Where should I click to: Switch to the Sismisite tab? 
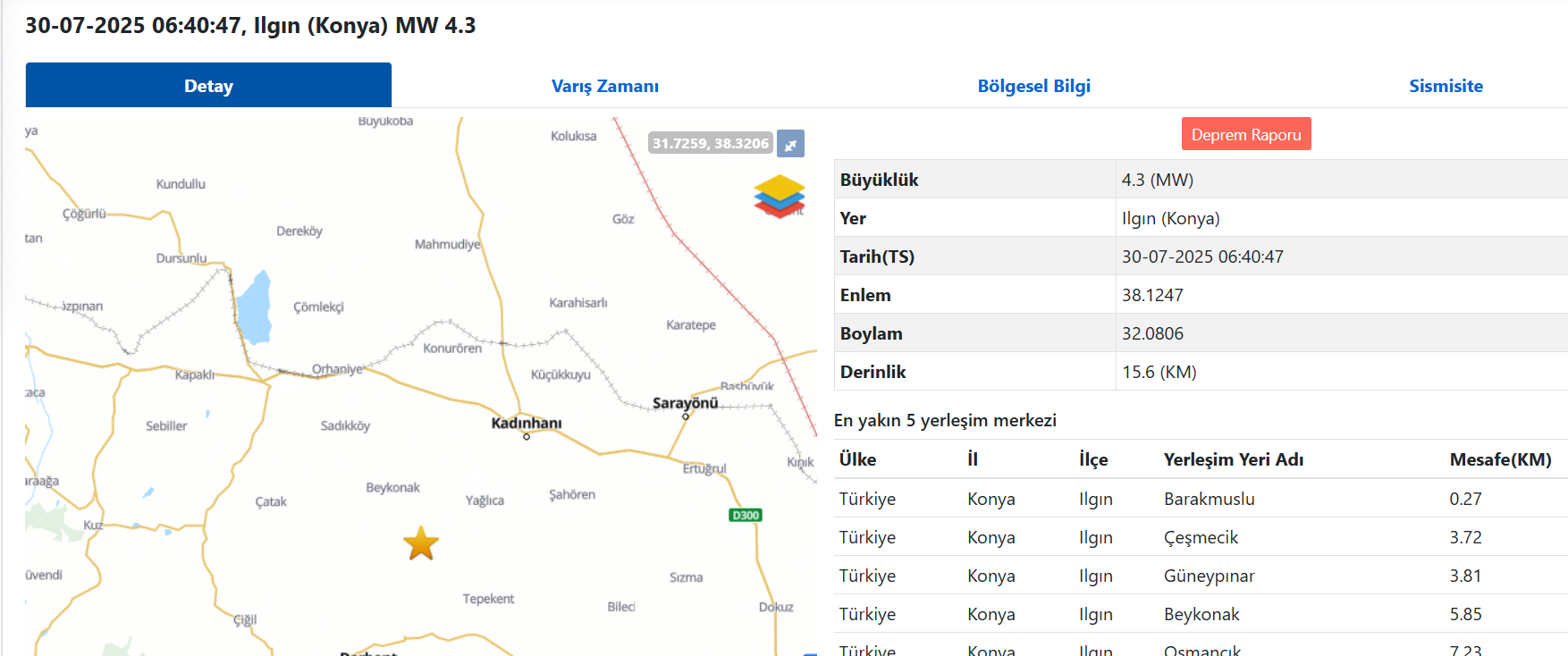point(1446,86)
